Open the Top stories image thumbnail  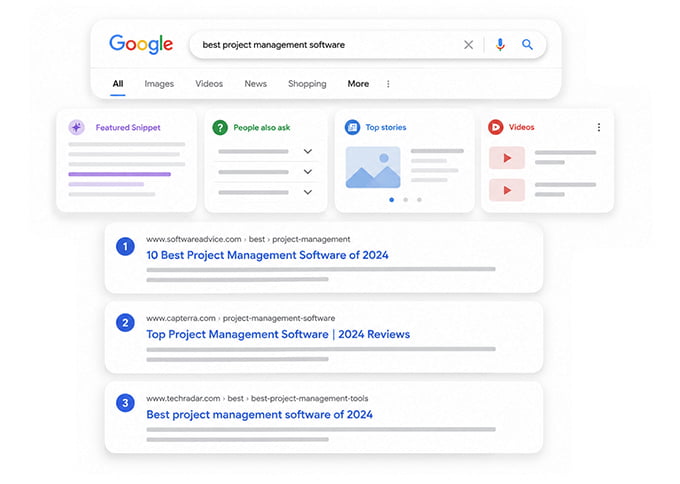pyautogui.click(x=373, y=167)
